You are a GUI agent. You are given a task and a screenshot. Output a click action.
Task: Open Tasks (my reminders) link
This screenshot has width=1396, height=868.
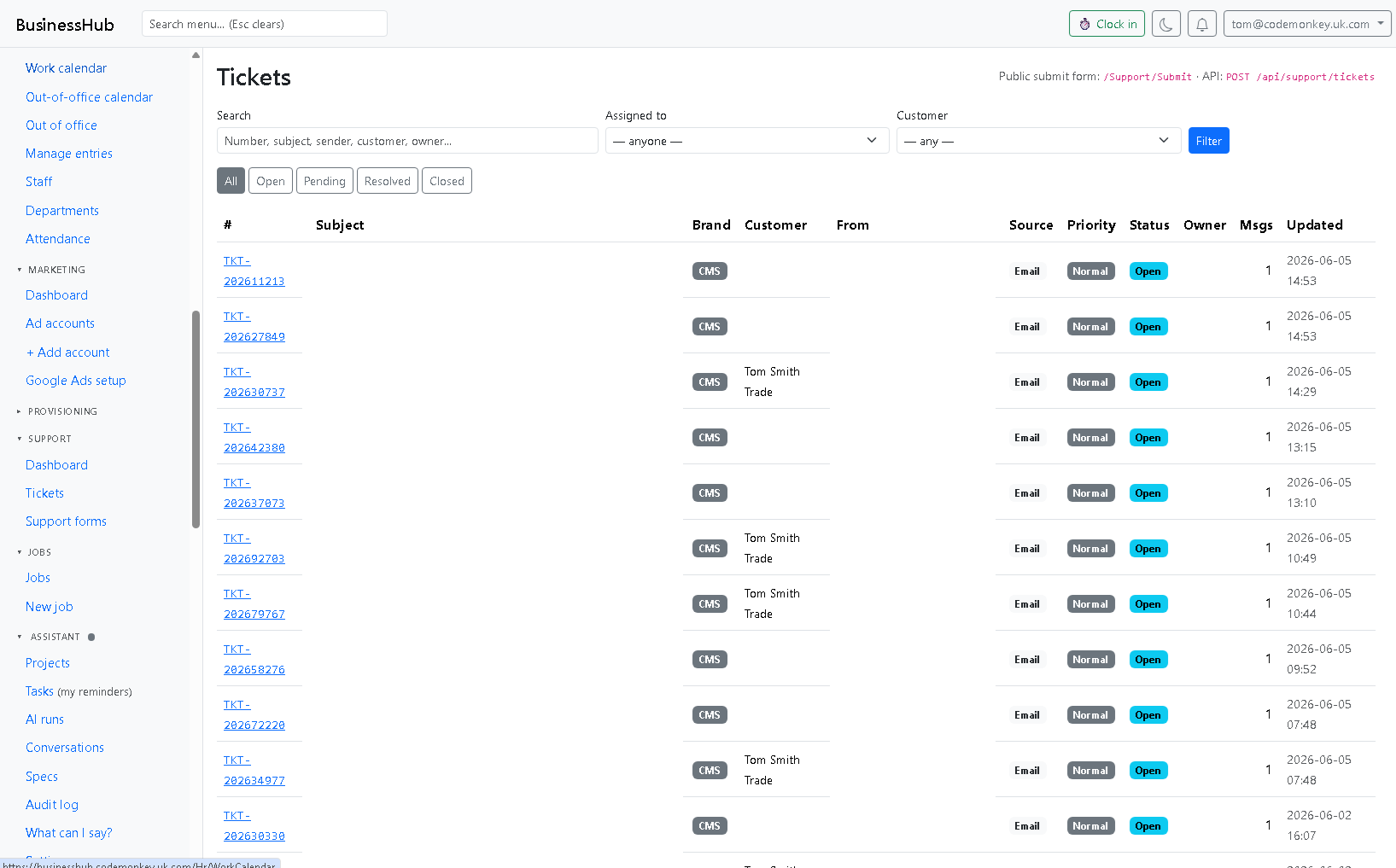click(x=79, y=691)
